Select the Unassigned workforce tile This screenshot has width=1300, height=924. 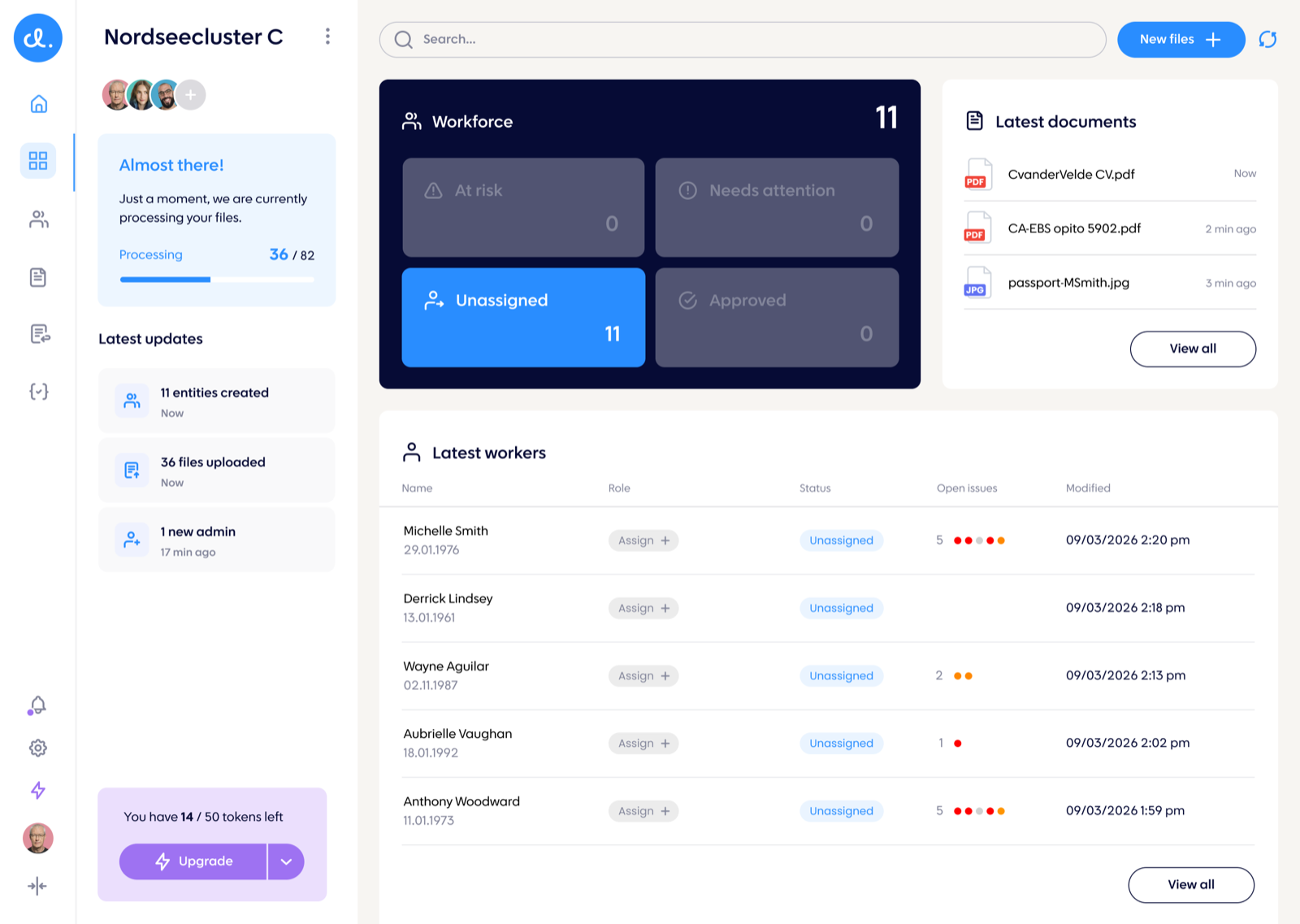pyautogui.click(x=523, y=318)
